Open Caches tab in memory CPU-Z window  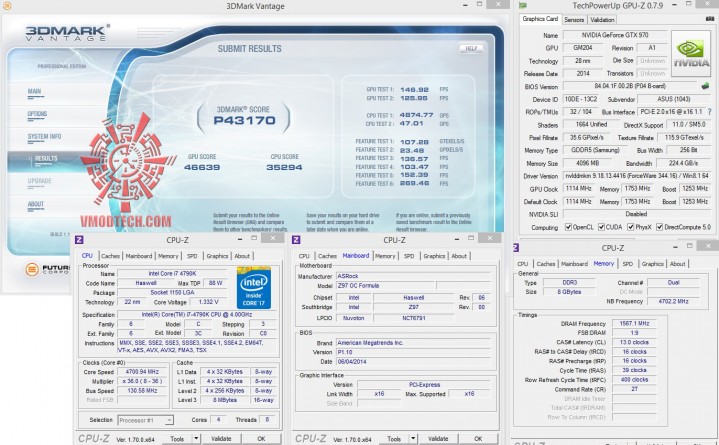(x=546, y=264)
